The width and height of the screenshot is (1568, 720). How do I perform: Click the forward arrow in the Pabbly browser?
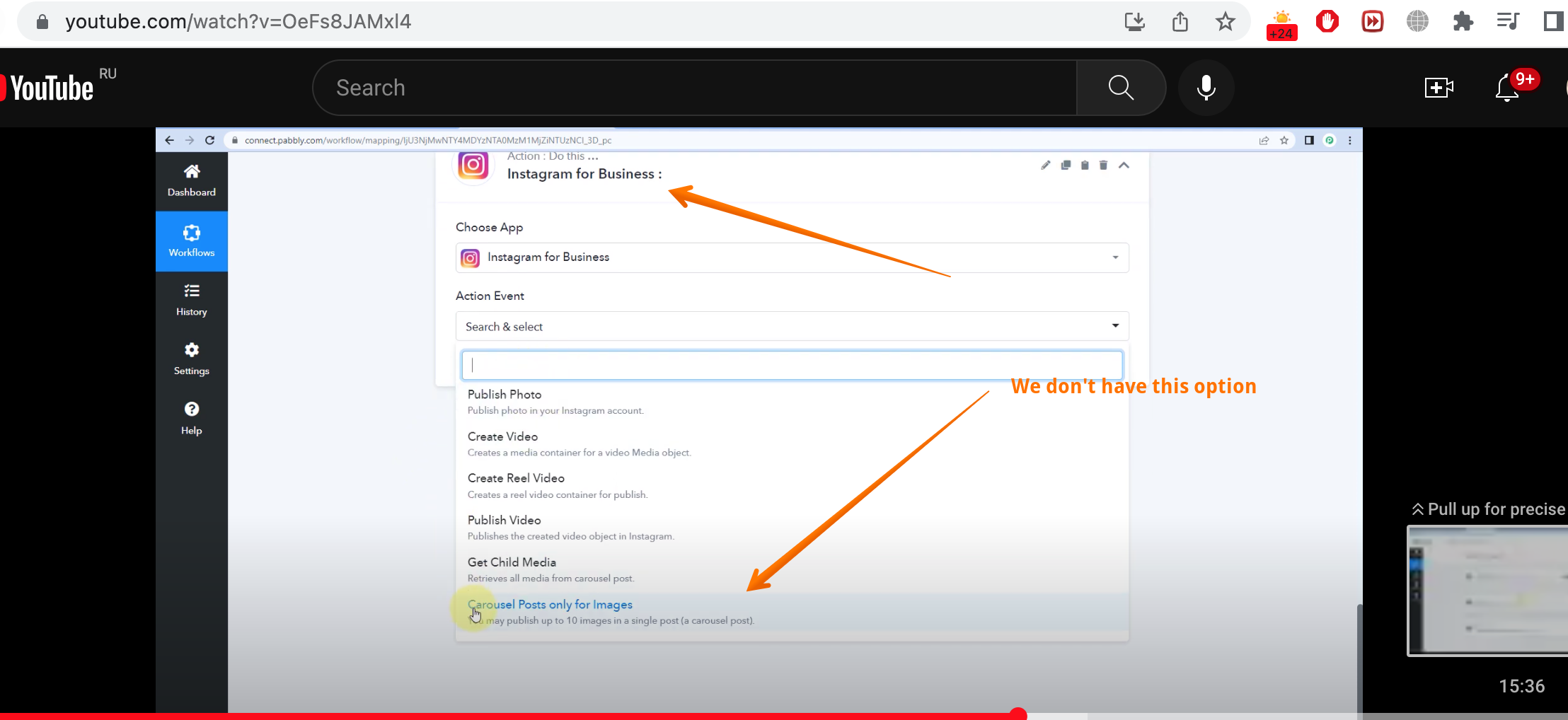click(189, 140)
